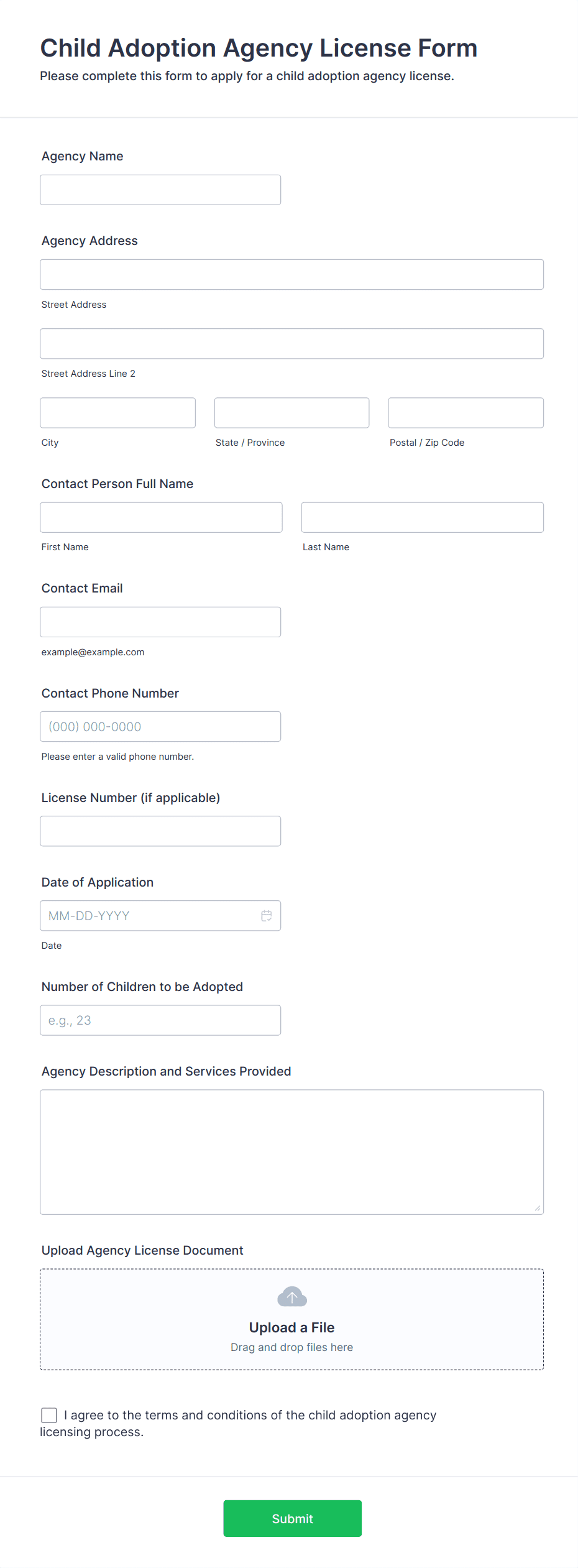
Task: Grab the description textarea resize handle
Action: pos(538,1208)
